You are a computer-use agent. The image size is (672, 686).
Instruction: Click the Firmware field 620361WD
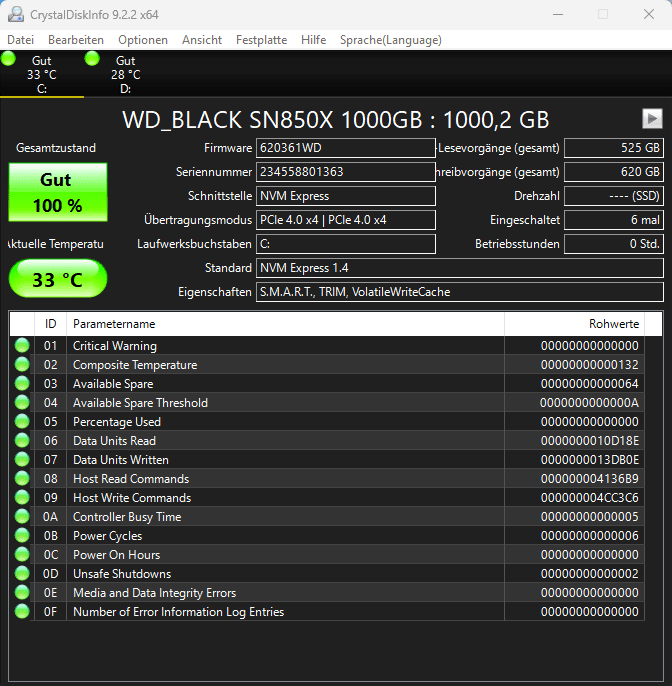pos(346,148)
